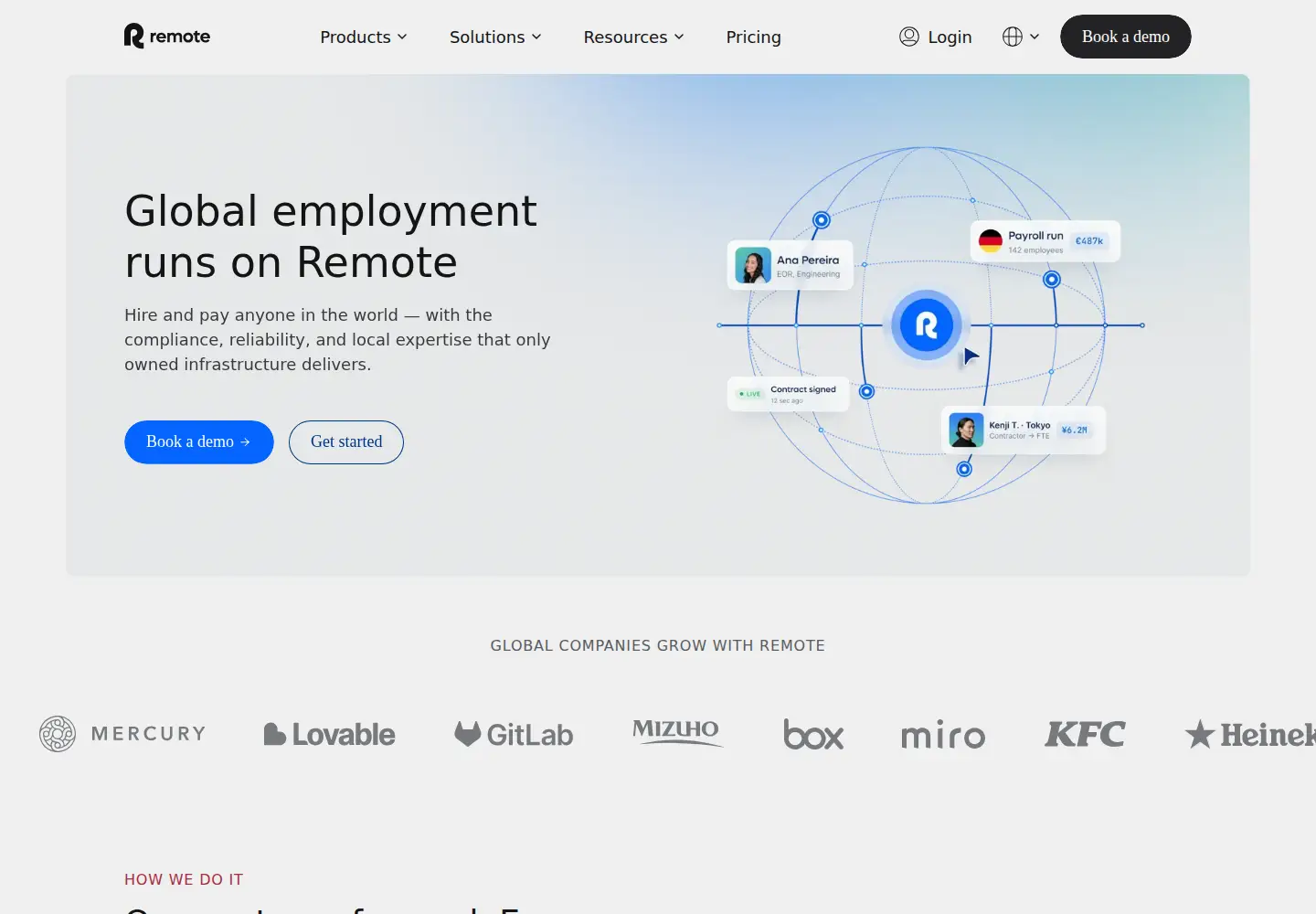This screenshot has width=1316, height=914.
Task: Click the central Remote R globe icon
Action: 927,324
